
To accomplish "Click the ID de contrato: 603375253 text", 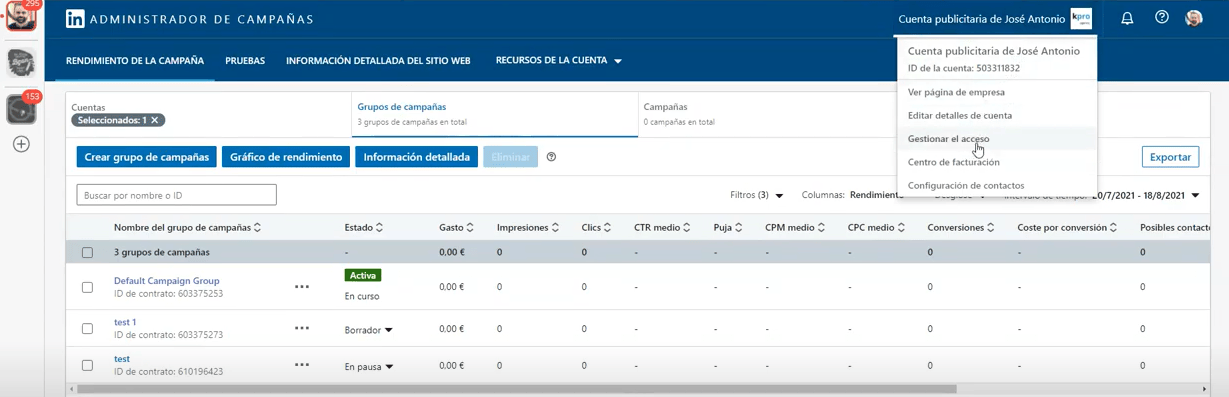I will [168, 294].
